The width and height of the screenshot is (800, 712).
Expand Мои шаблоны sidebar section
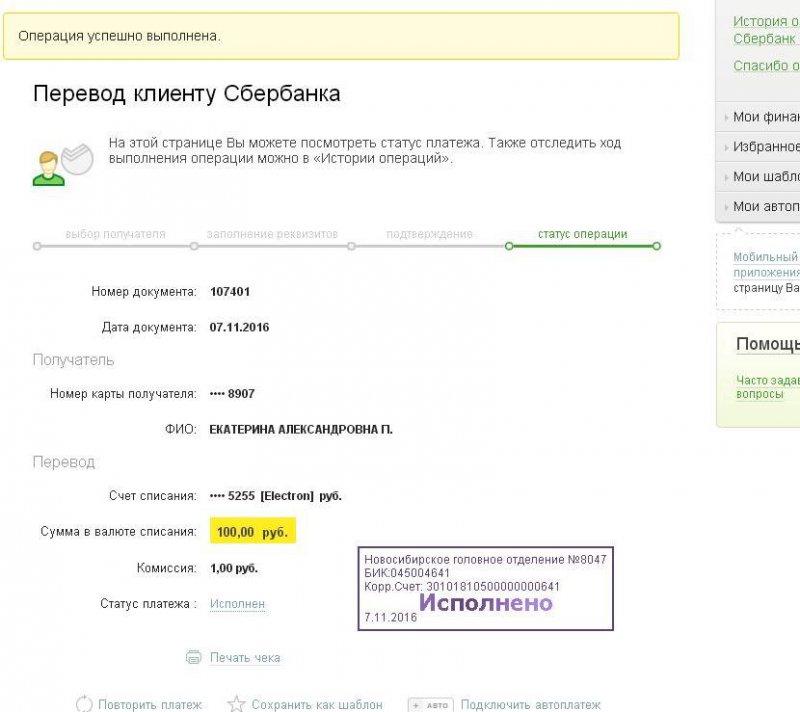(x=758, y=176)
